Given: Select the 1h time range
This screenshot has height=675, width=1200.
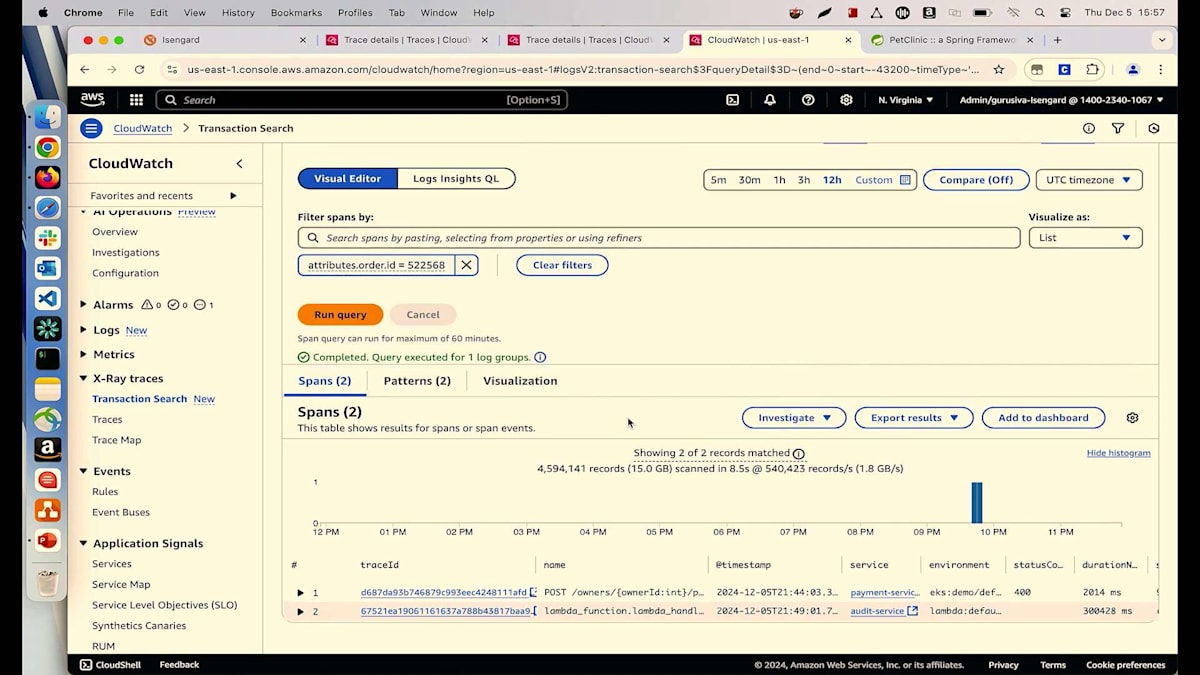Looking at the screenshot, I should point(779,180).
